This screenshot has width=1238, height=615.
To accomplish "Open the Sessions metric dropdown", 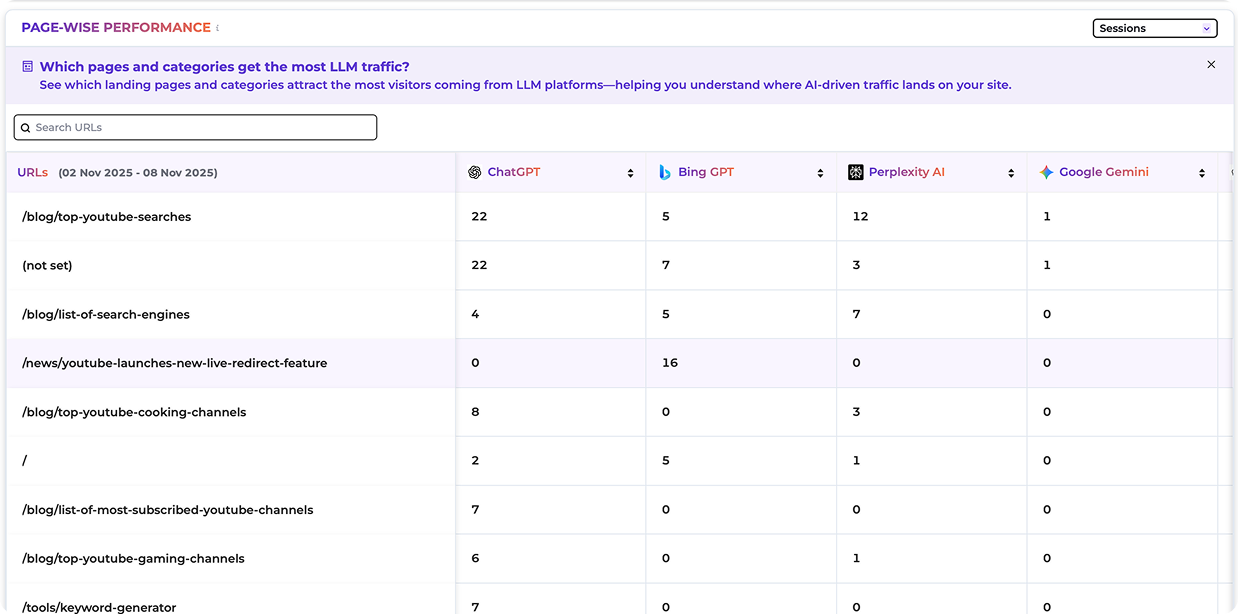I will click(1154, 28).
